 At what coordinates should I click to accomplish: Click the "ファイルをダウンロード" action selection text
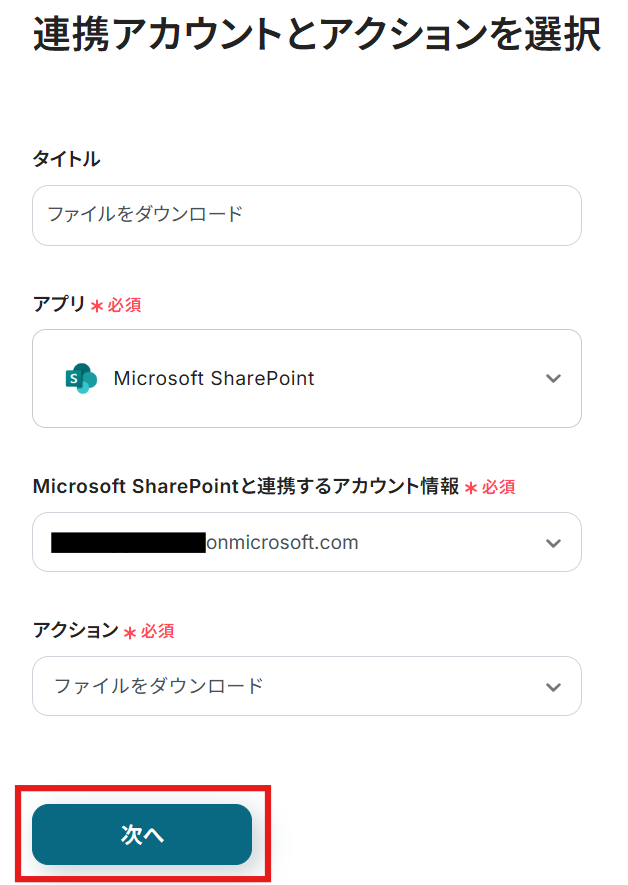click(158, 686)
